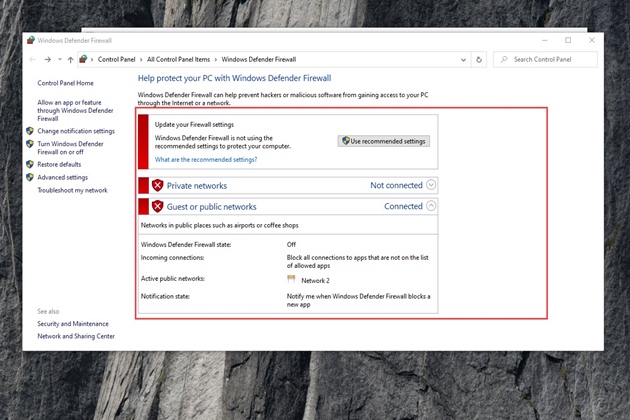Click Notification state label
The image size is (630, 420).
click(x=165, y=296)
